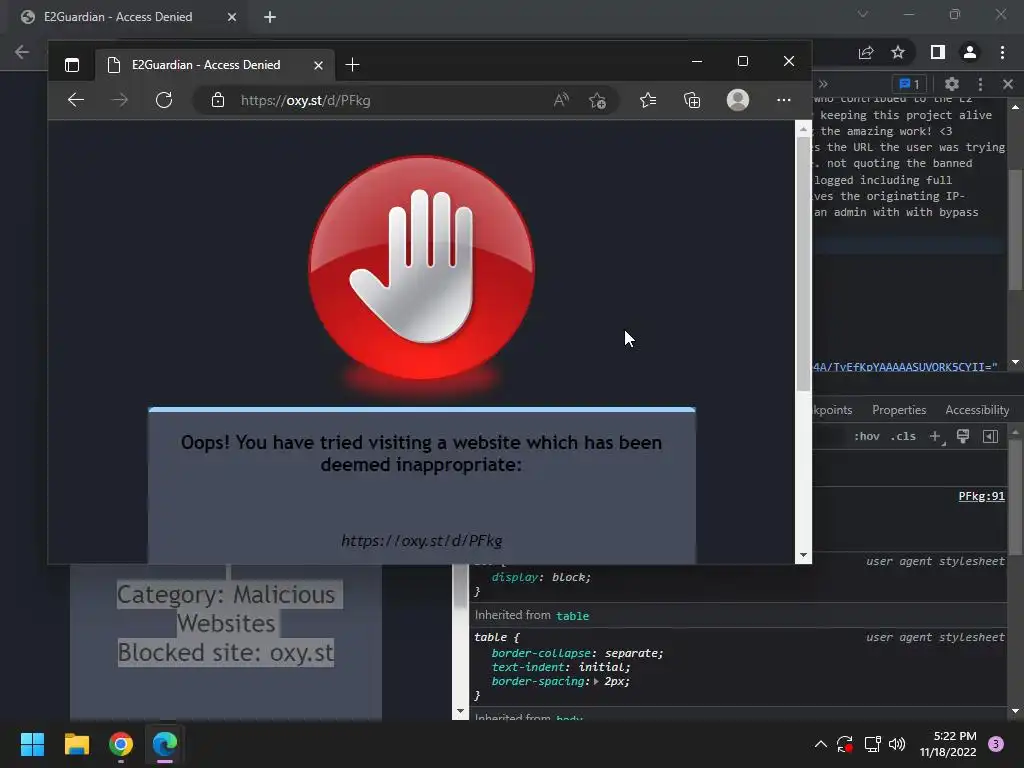Open DevTools issues counter badge
Image resolution: width=1024 pixels, height=768 pixels.
tap(909, 84)
